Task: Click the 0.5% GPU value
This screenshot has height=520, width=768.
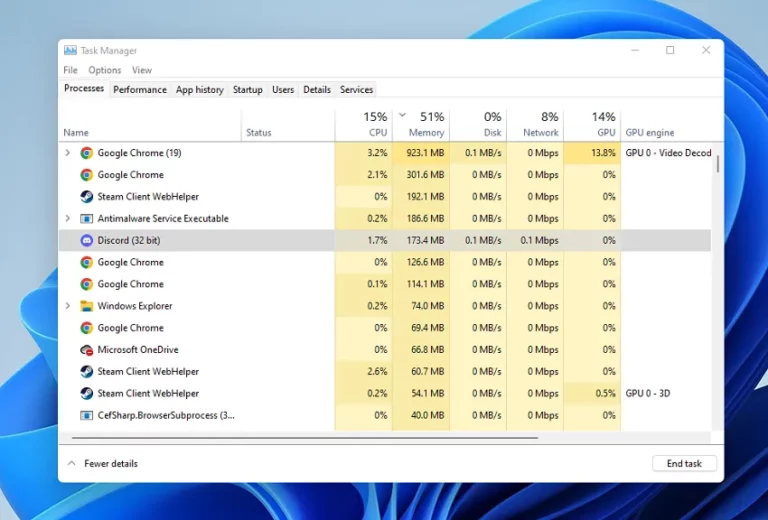Action: click(x=605, y=393)
